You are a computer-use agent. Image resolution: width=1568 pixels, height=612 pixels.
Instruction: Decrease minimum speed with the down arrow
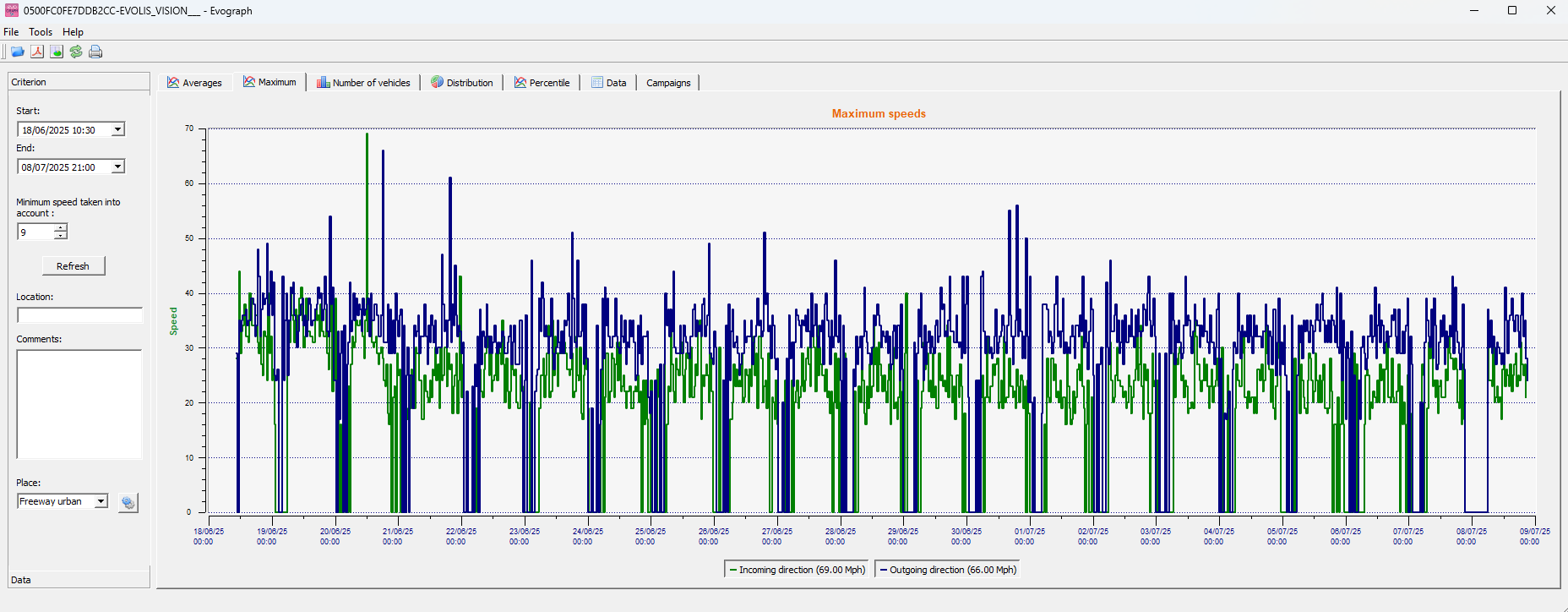[61, 235]
